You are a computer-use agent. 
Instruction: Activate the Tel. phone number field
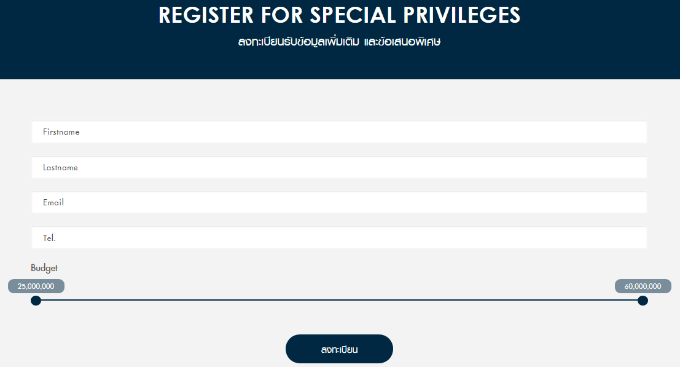[x=339, y=238]
